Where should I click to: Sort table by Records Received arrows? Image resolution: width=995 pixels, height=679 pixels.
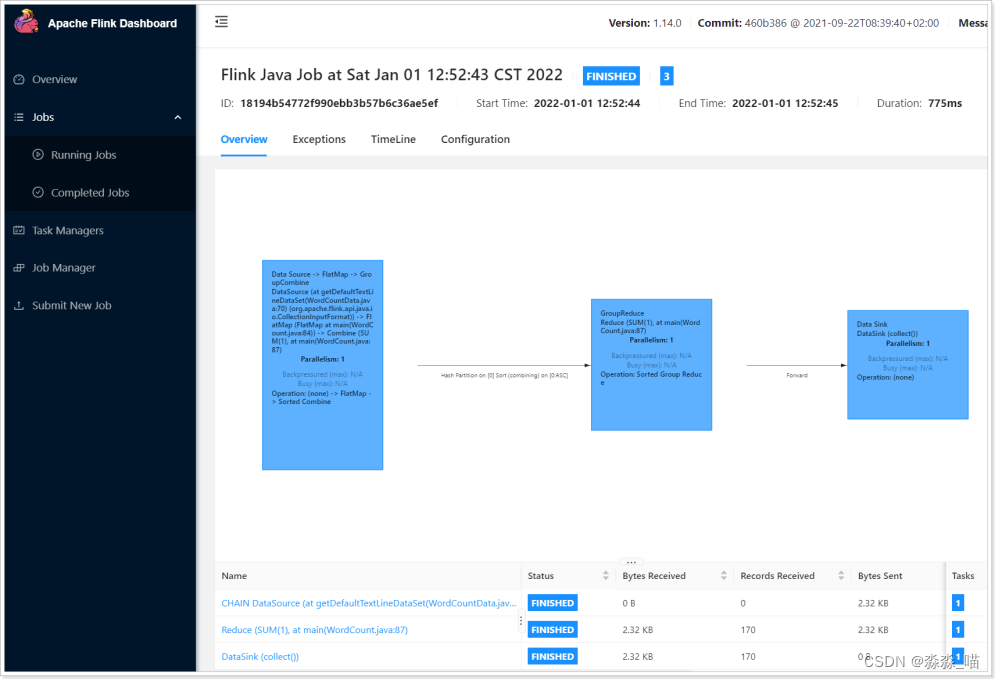point(841,576)
